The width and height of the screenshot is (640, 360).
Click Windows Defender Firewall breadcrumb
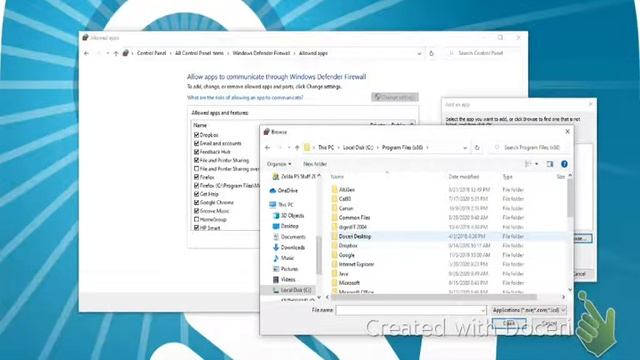coord(261,53)
